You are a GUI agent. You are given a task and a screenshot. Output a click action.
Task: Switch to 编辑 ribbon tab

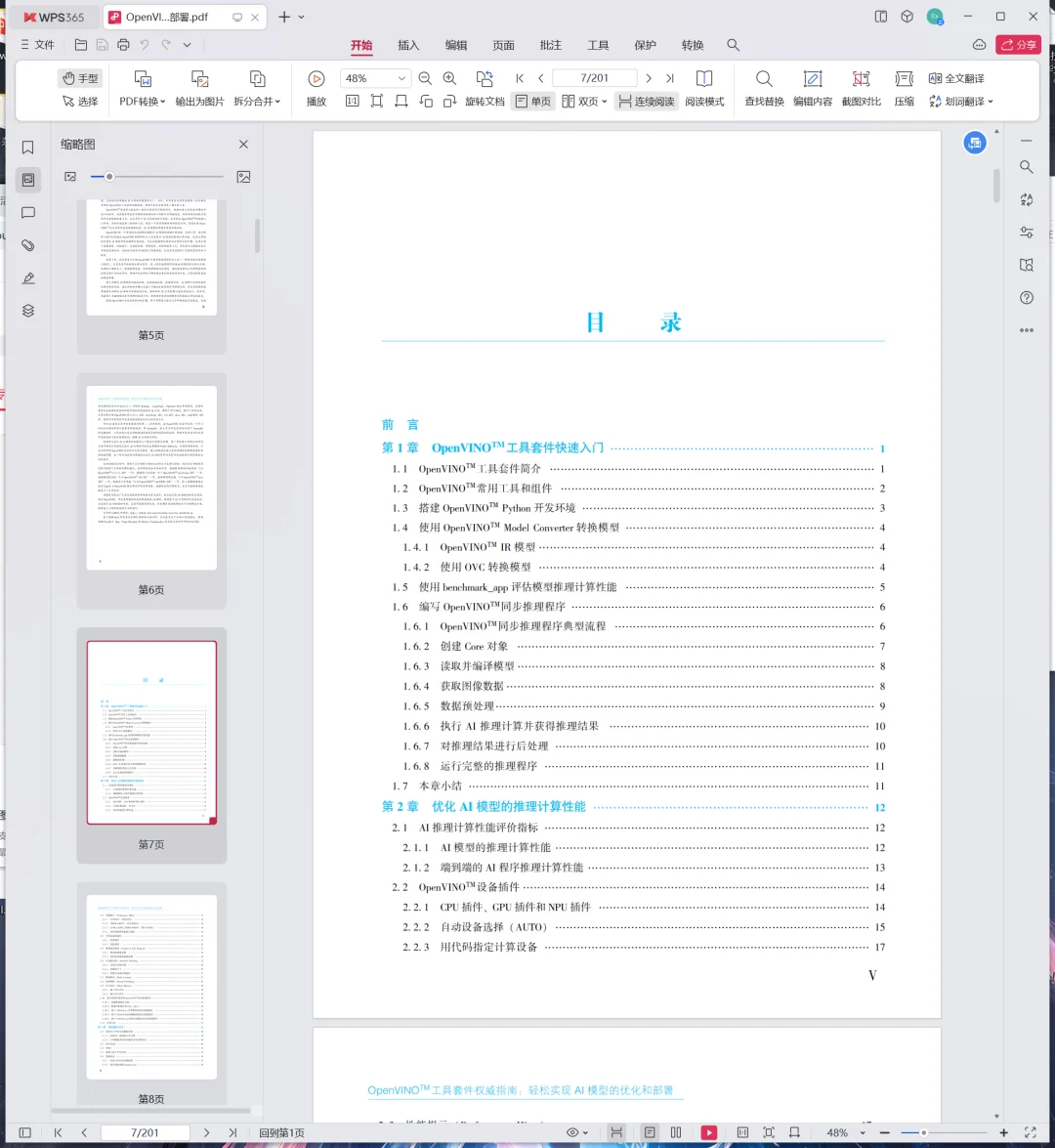point(456,45)
